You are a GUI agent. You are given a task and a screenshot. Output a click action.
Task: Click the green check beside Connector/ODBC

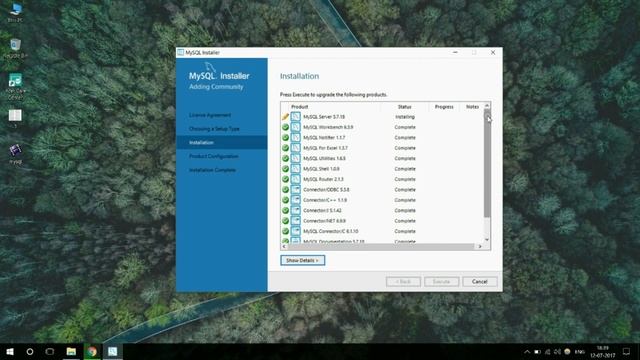click(285, 190)
